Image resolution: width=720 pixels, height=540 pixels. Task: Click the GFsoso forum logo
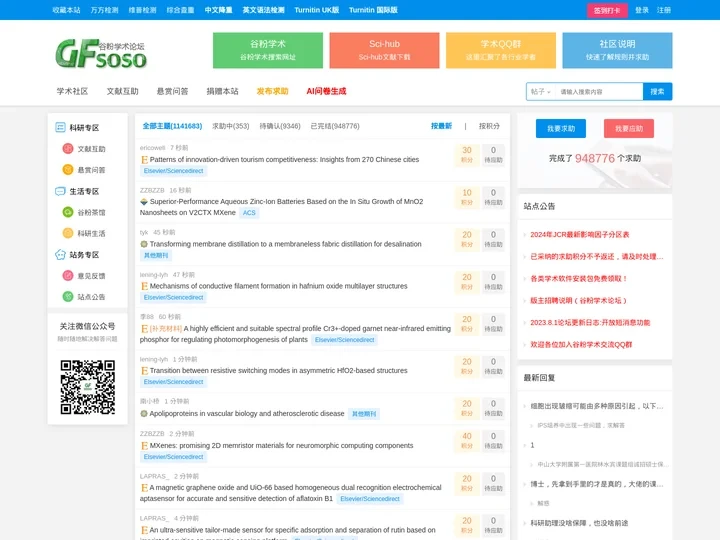coord(101,53)
